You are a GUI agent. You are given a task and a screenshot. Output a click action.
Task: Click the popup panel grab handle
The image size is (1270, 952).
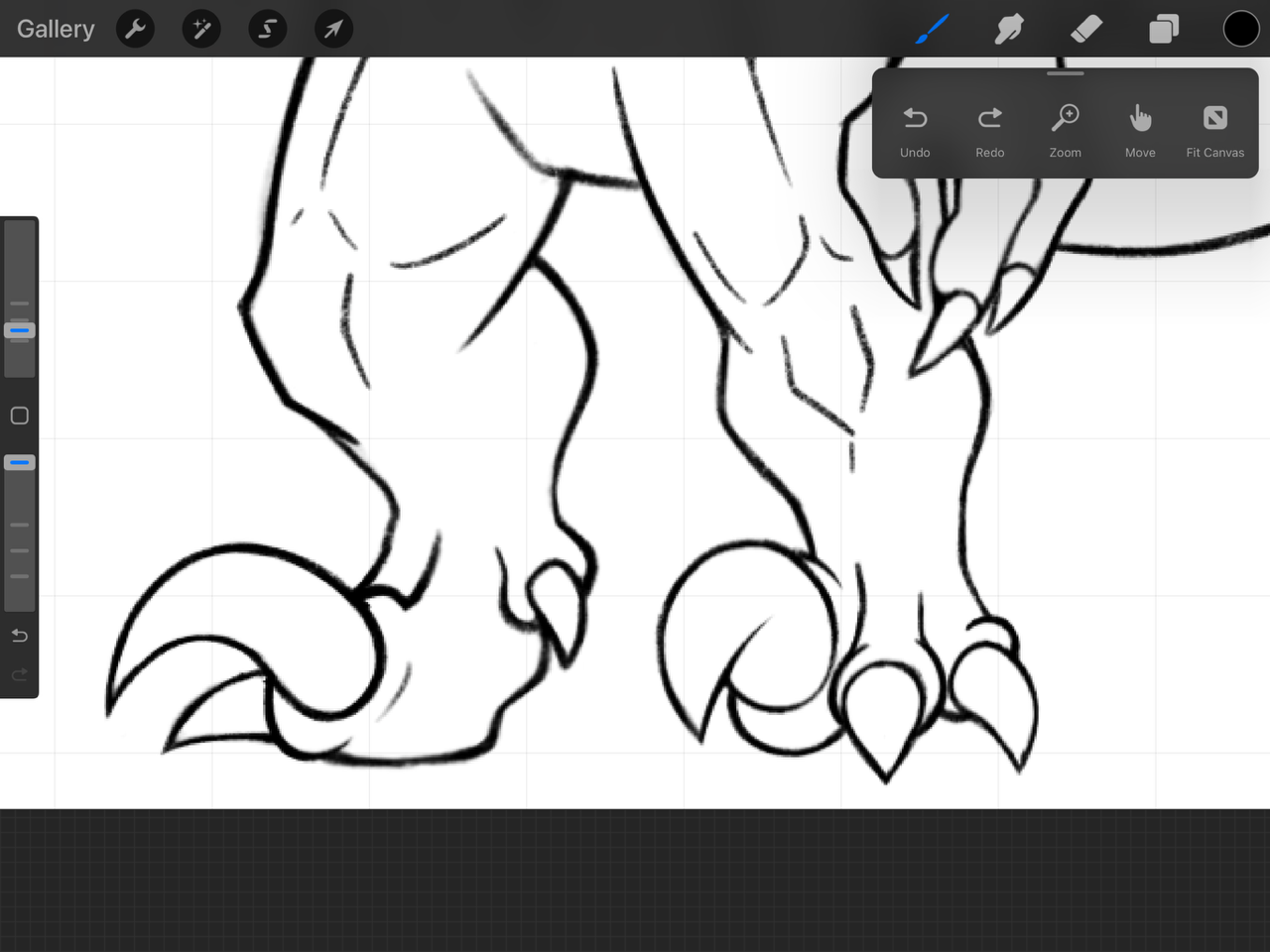1066,73
